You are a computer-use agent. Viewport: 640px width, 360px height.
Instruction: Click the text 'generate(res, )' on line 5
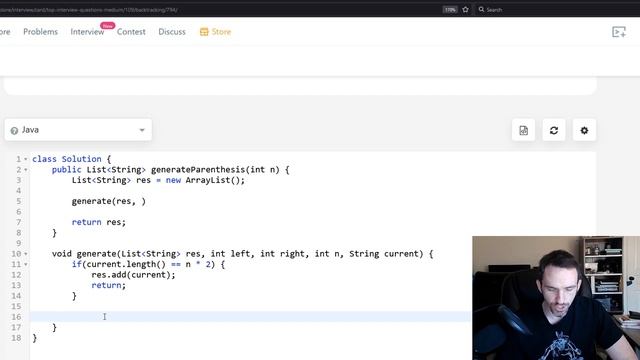(109, 201)
